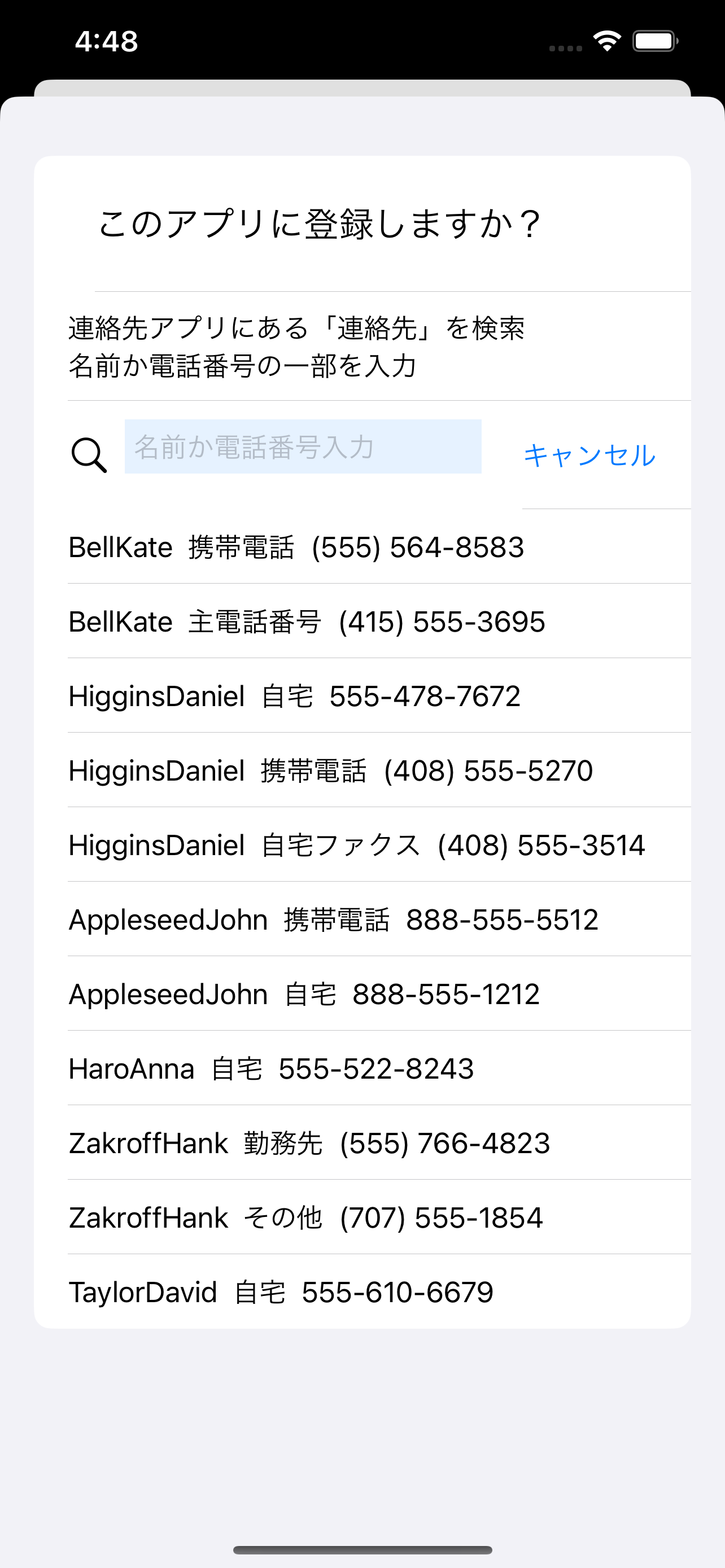Viewport: 725px width, 1568px height.
Task: Select HaroAnna 自宅 555-522-8243
Action: [272, 1068]
